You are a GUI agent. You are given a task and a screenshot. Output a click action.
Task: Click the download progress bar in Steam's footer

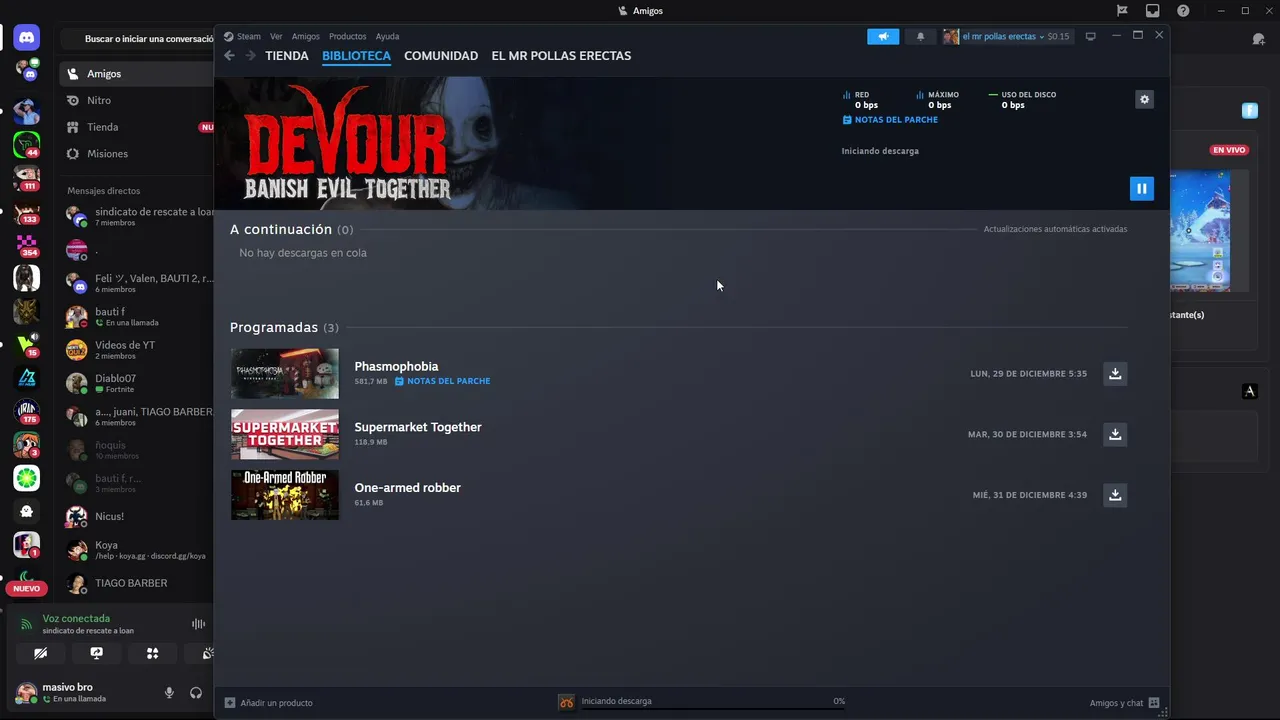click(713, 710)
